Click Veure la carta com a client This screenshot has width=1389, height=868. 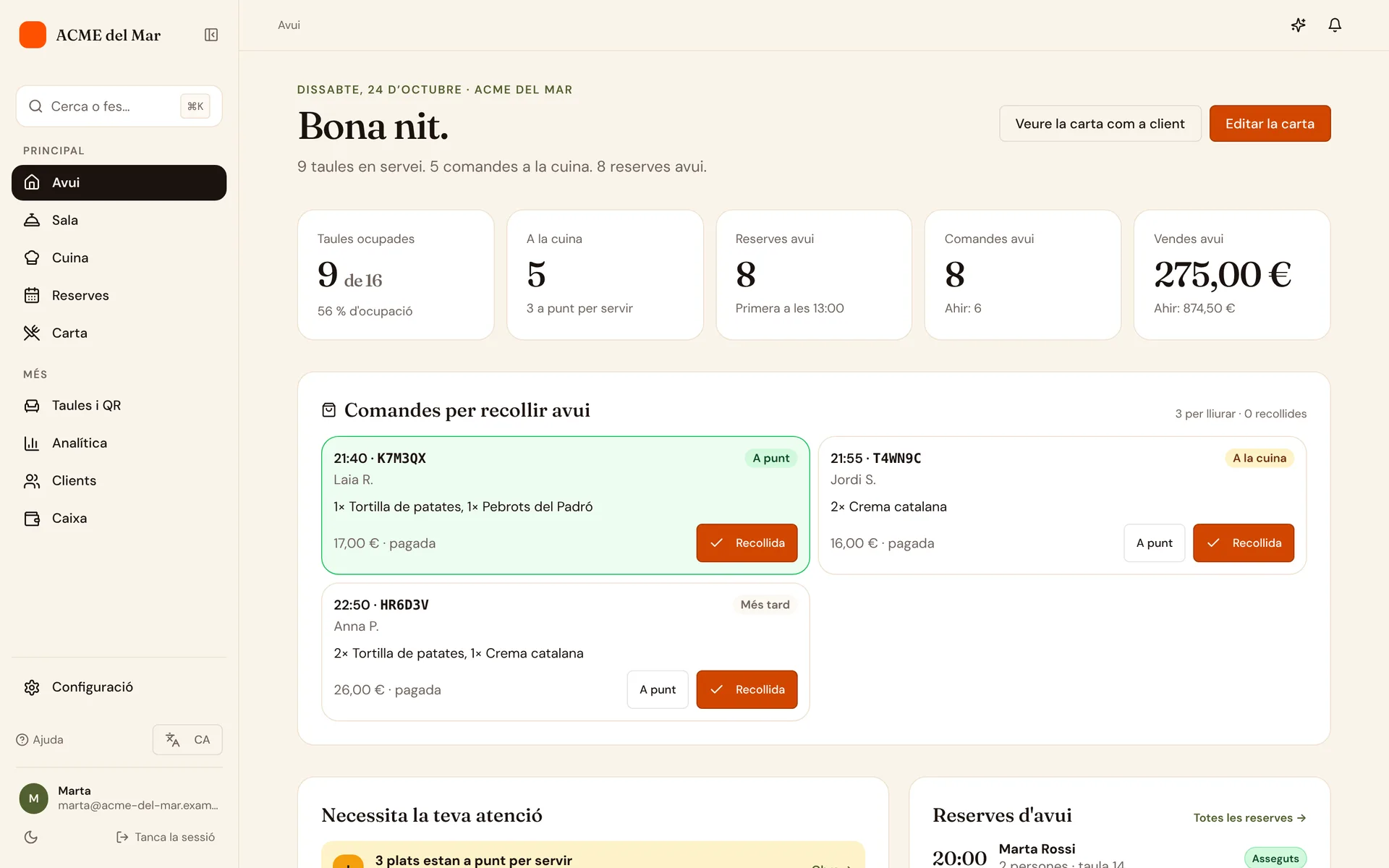point(1100,124)
